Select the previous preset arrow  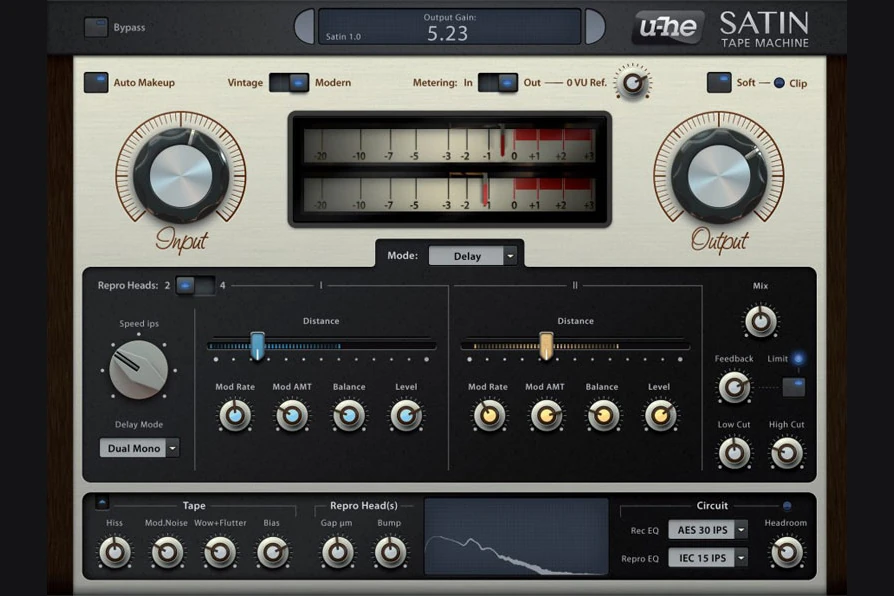tap(304, 26)
